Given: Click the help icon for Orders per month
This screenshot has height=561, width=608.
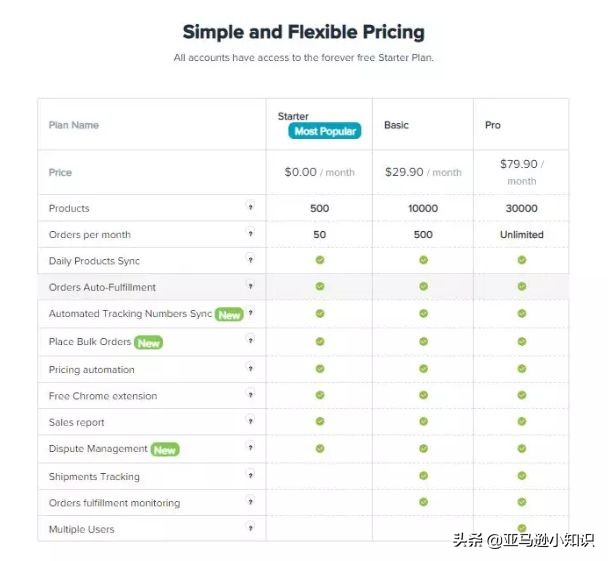Looking at the screenshot, I should 250,233.
